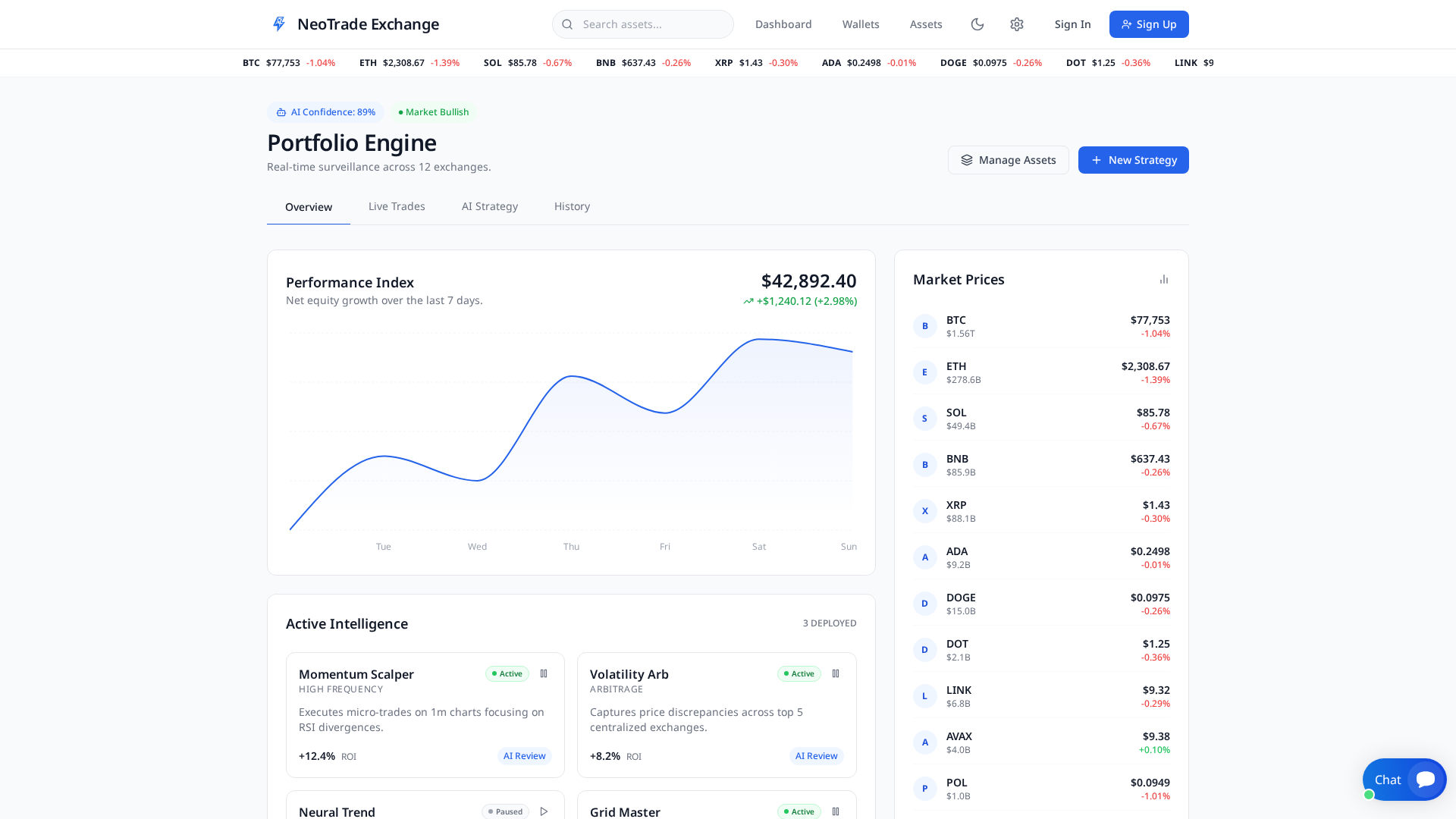Image resolution: width=1456 pixels, height=819 pixels.
Task: Click the Market Prices bar chart icon
Action: [1164, 280]
